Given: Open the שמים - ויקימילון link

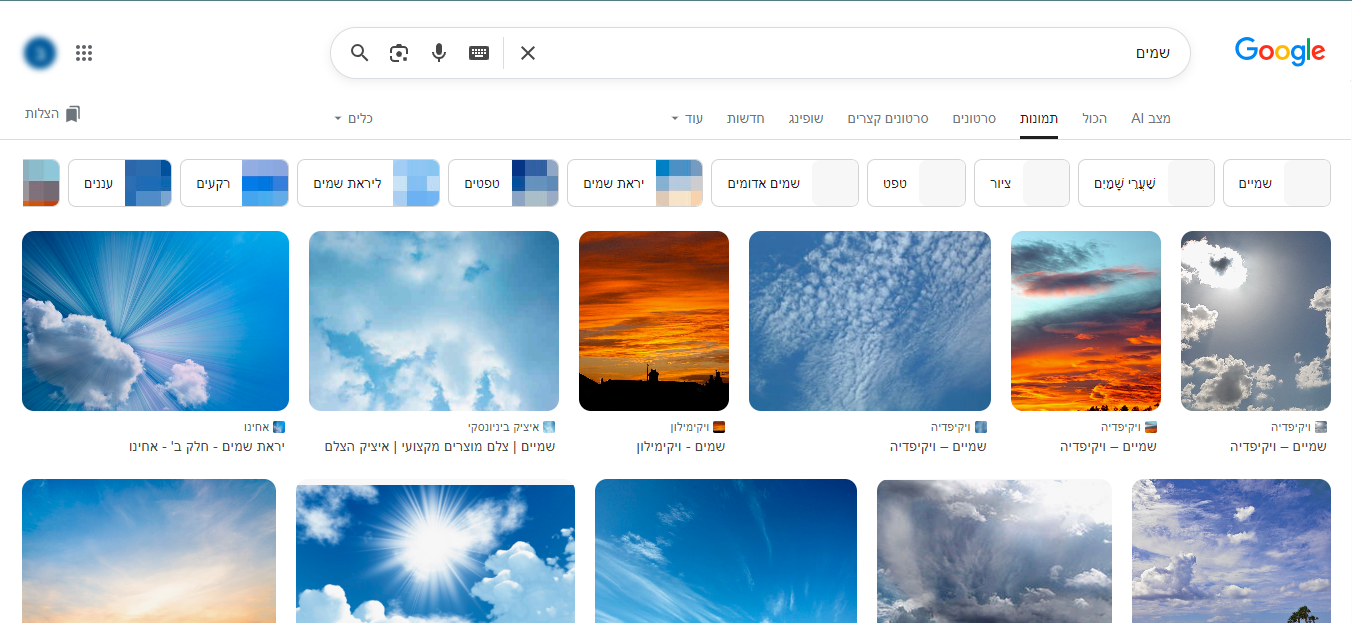Looking at the screenshot, I should pos(681,447).
